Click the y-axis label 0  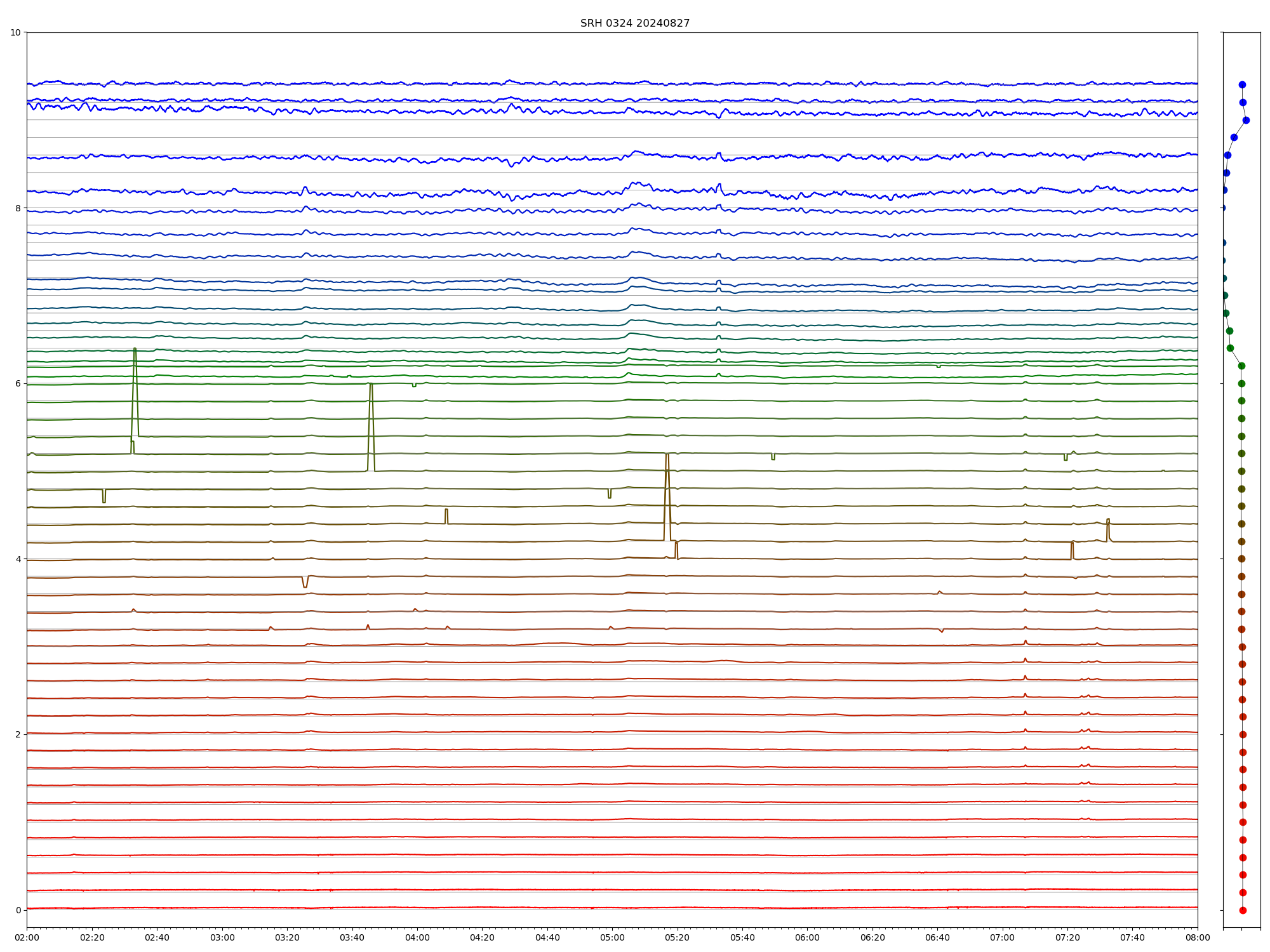coord(18,910)
